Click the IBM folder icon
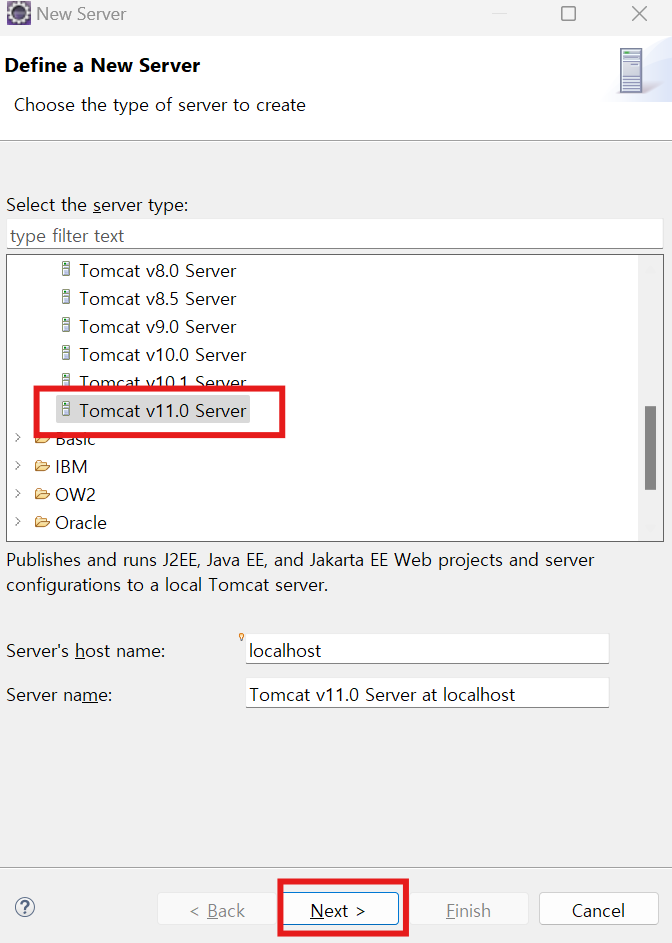672x943 pixels. [x=42, y=465]
